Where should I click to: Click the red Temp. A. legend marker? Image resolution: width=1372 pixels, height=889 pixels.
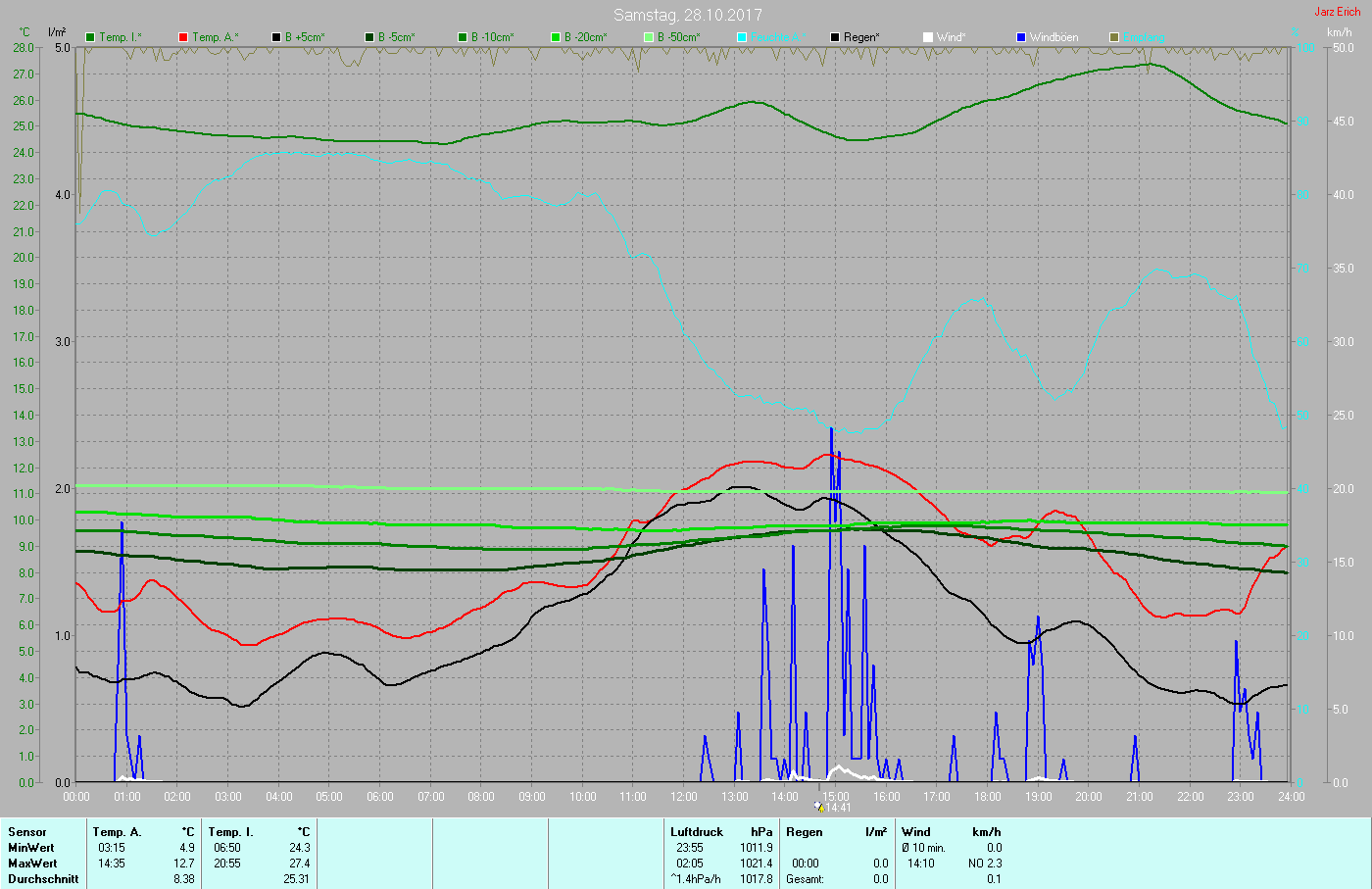click(183, 37)
